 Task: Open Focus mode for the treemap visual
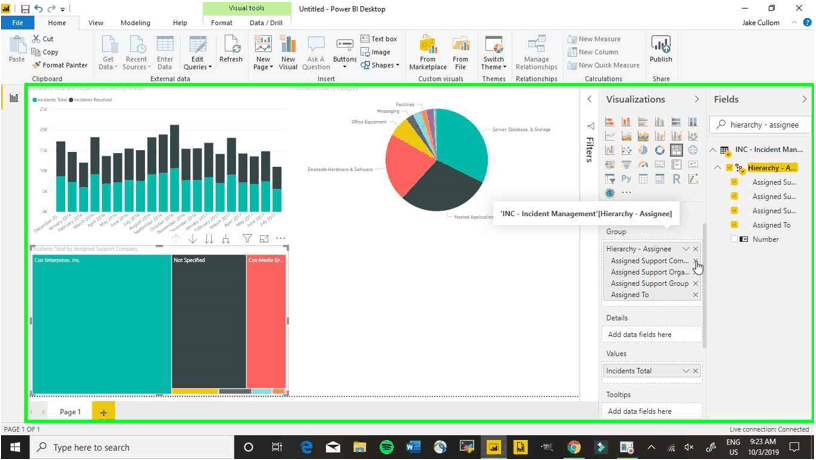264,239
